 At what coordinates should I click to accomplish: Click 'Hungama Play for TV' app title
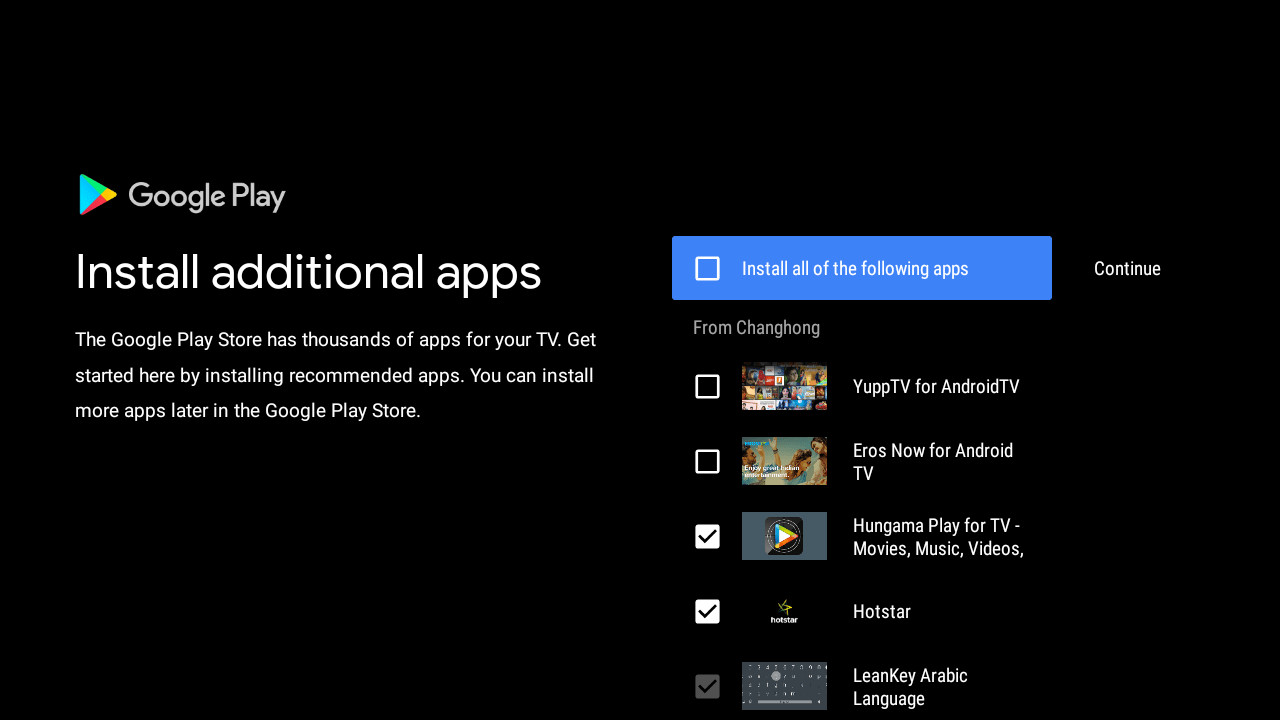coord(938,537)
